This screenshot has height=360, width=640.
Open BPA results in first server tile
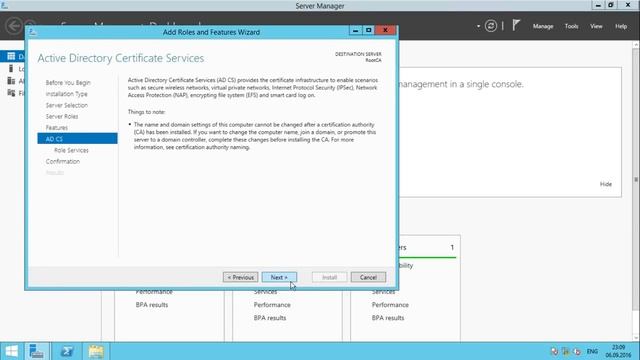pyautogui.click(x=152, y=305)
